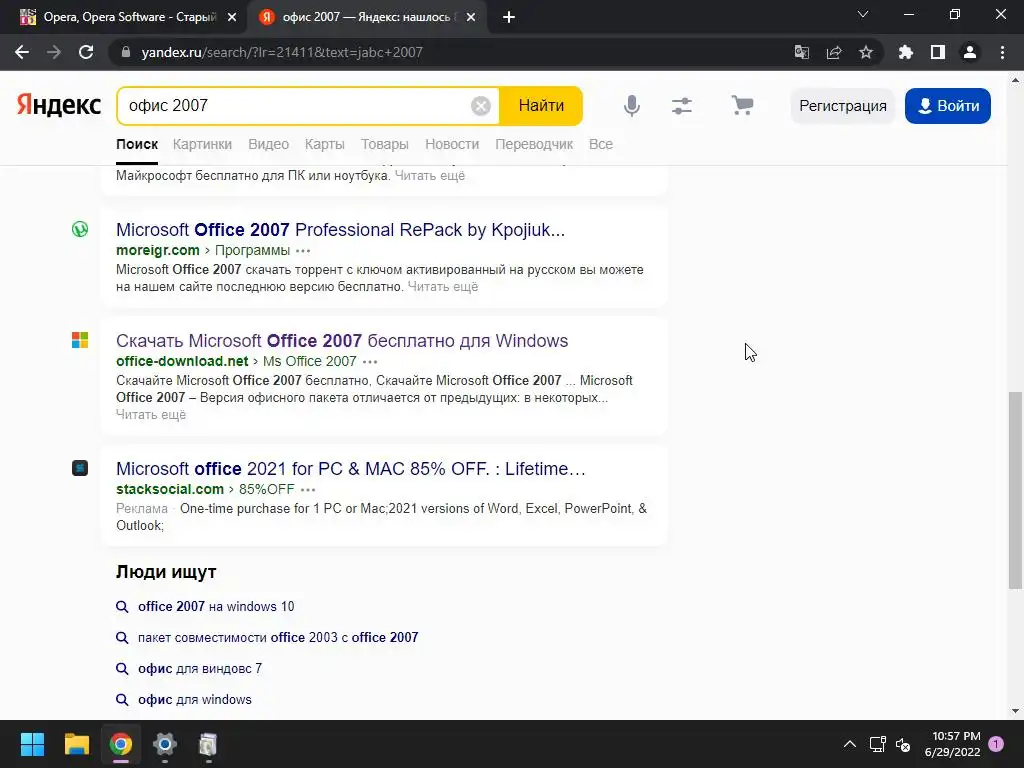Click the browser address bar URL
Viewport: 1024px width, 768px height.
[282, 52]
